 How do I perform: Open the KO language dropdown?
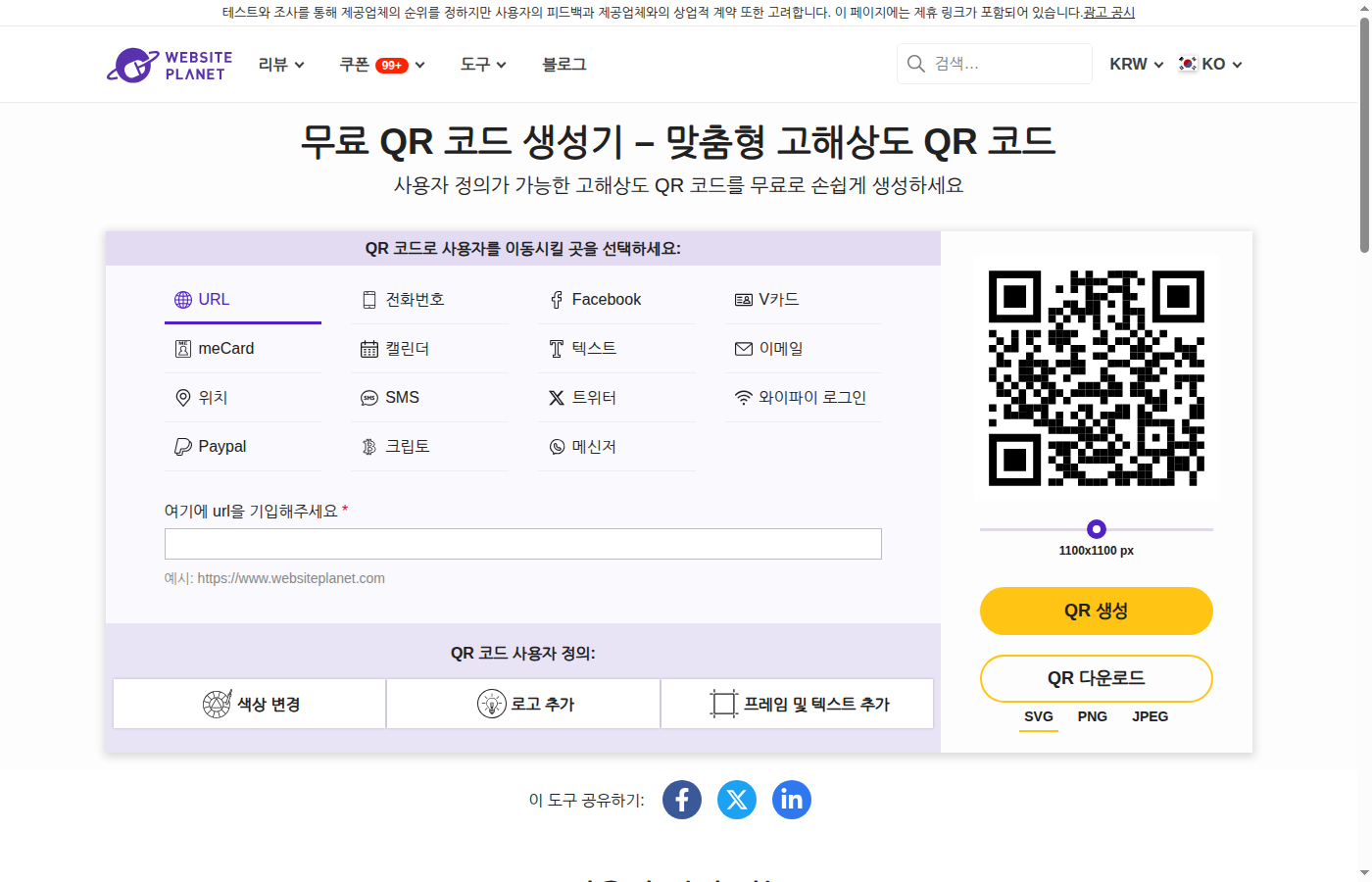[1209, 64]
